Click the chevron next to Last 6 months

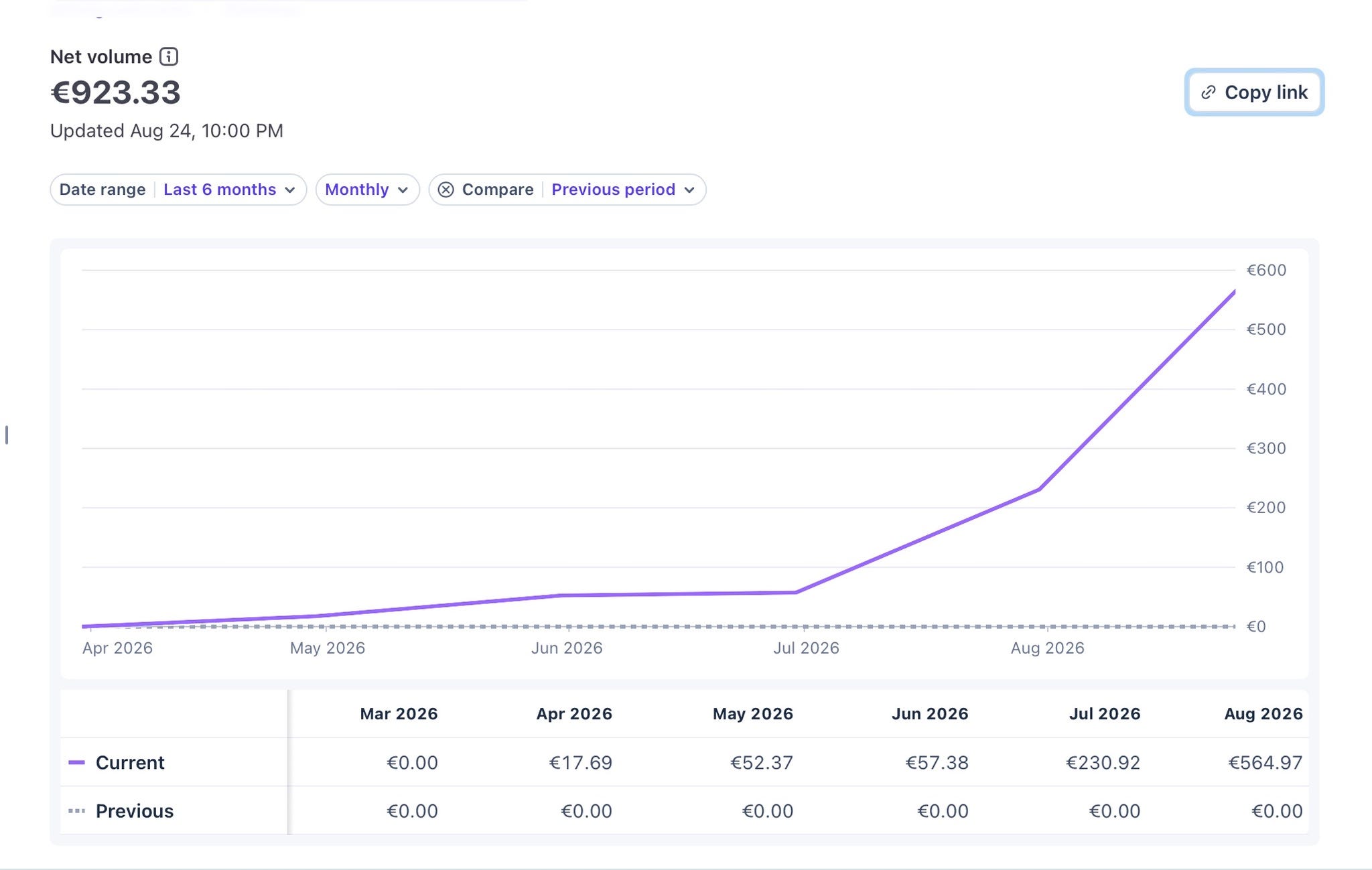pos(290,190)
